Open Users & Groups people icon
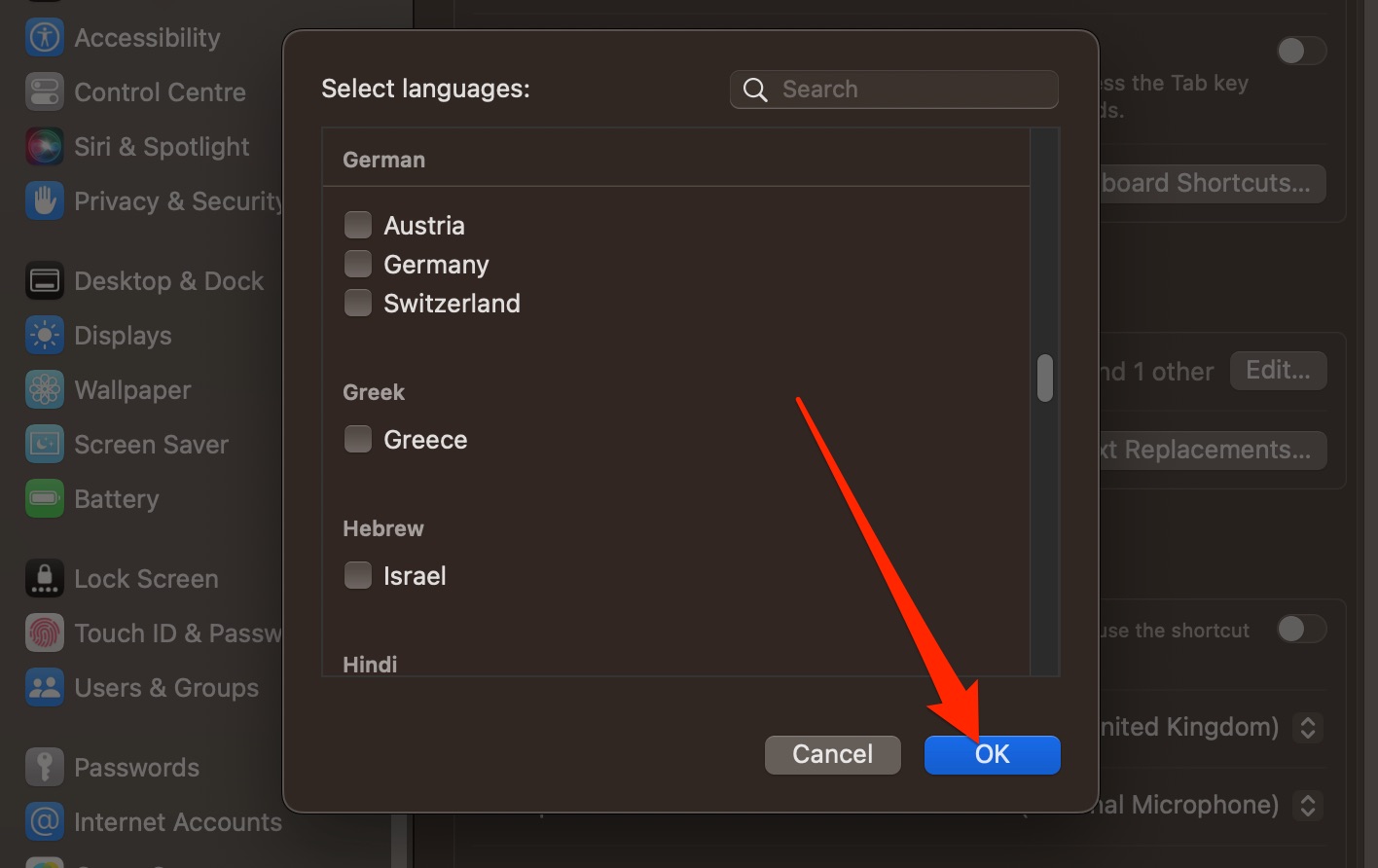Image resolution: width=1378 pixels, height=868 pixels. pyautogui.click(x=45, y=687)
